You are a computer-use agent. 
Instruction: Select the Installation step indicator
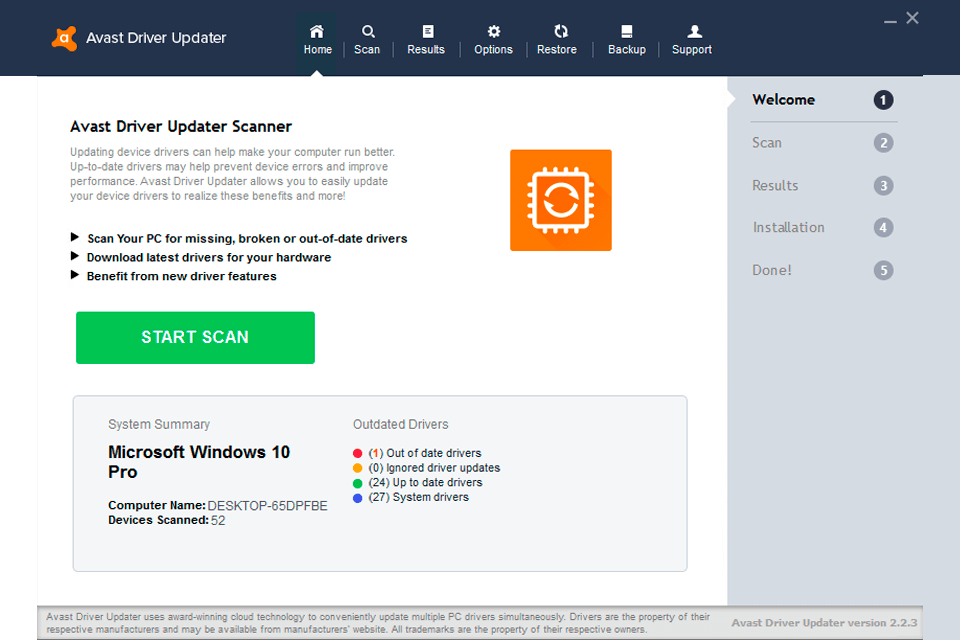coord(789,227)
